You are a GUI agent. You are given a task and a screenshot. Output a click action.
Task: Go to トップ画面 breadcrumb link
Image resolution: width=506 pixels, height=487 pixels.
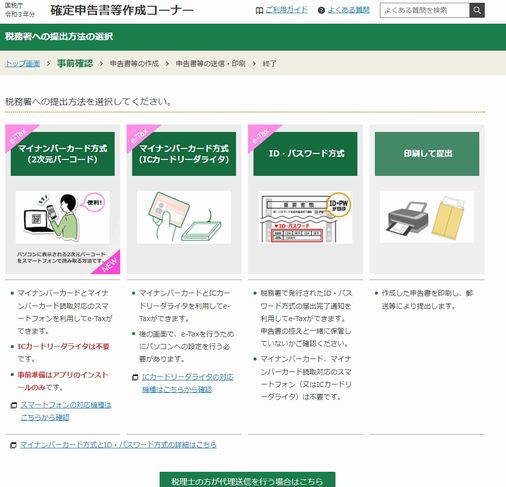pos(22,63)
